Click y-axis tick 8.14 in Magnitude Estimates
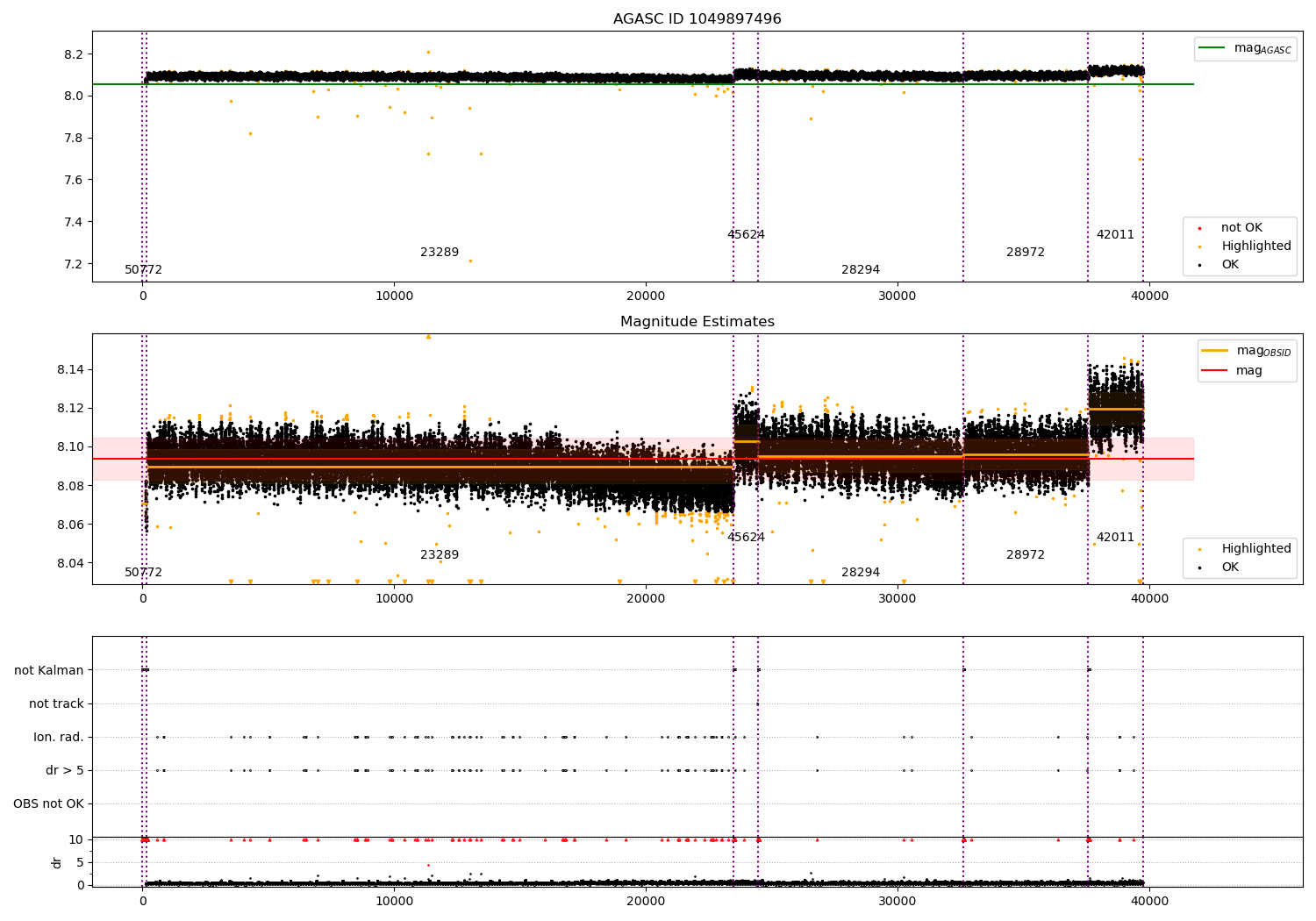Screen dimensions: 1316x921 tap(71, 370)
